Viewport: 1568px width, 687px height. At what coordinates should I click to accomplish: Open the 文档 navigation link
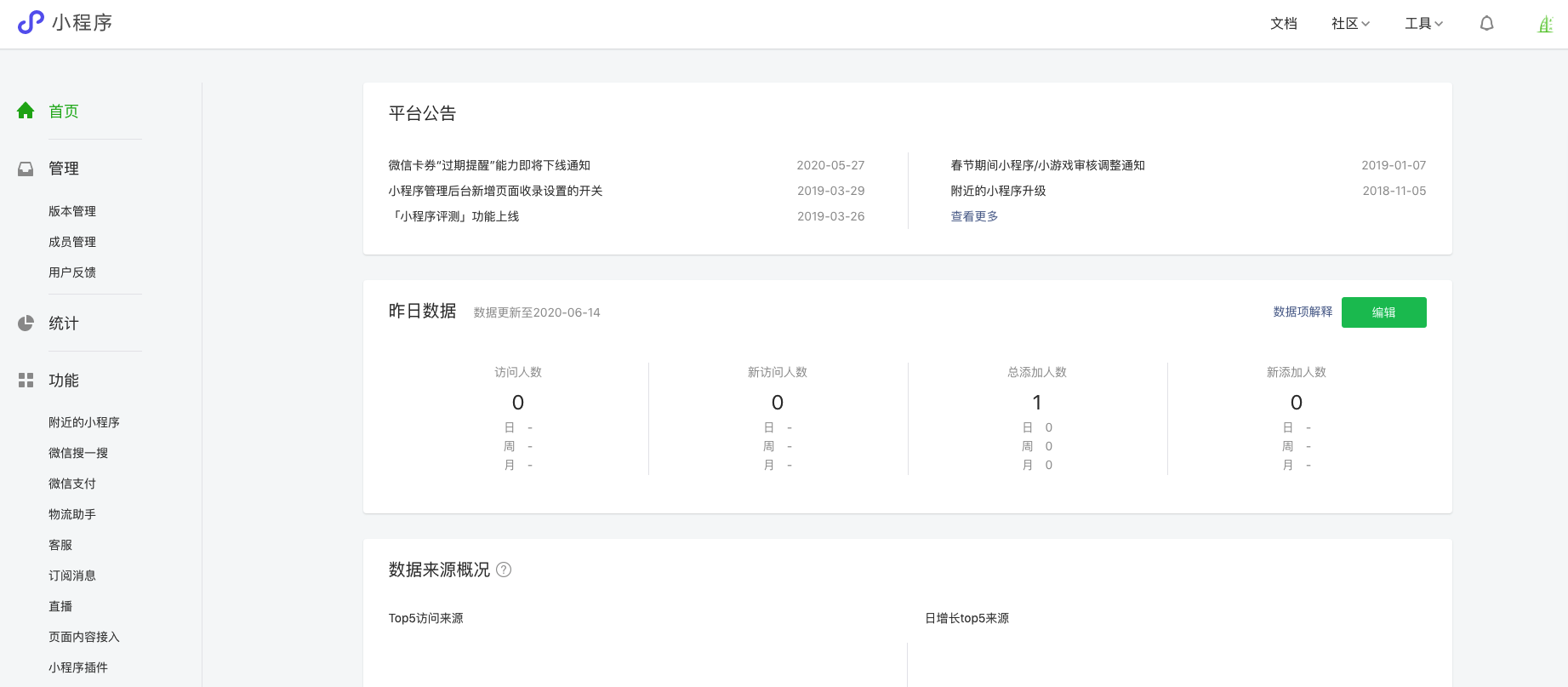tap(1283, 24)
